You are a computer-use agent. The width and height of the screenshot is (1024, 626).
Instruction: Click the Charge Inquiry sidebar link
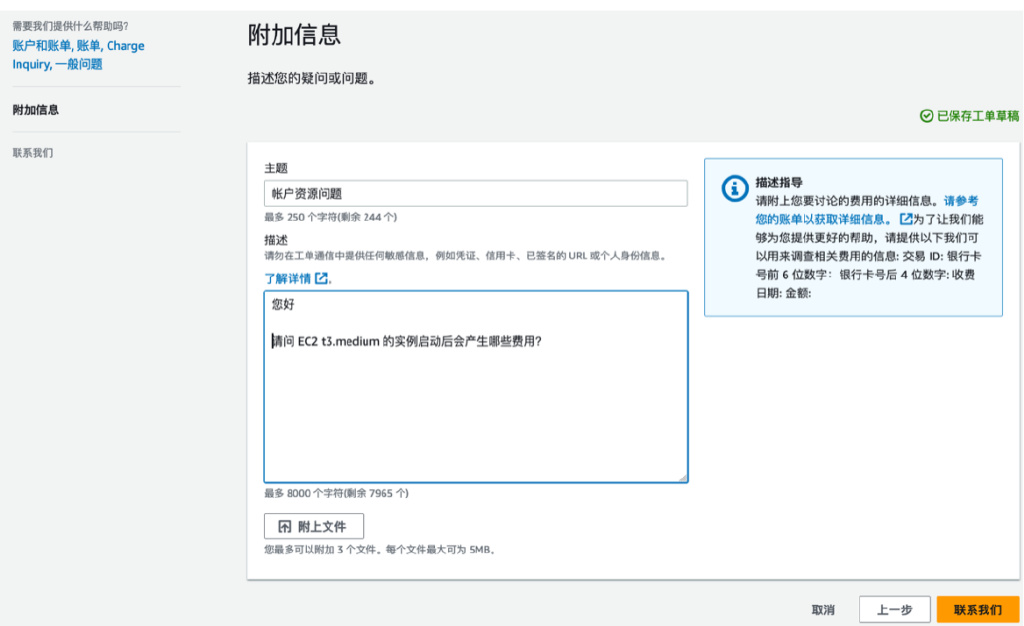(125, 45)
